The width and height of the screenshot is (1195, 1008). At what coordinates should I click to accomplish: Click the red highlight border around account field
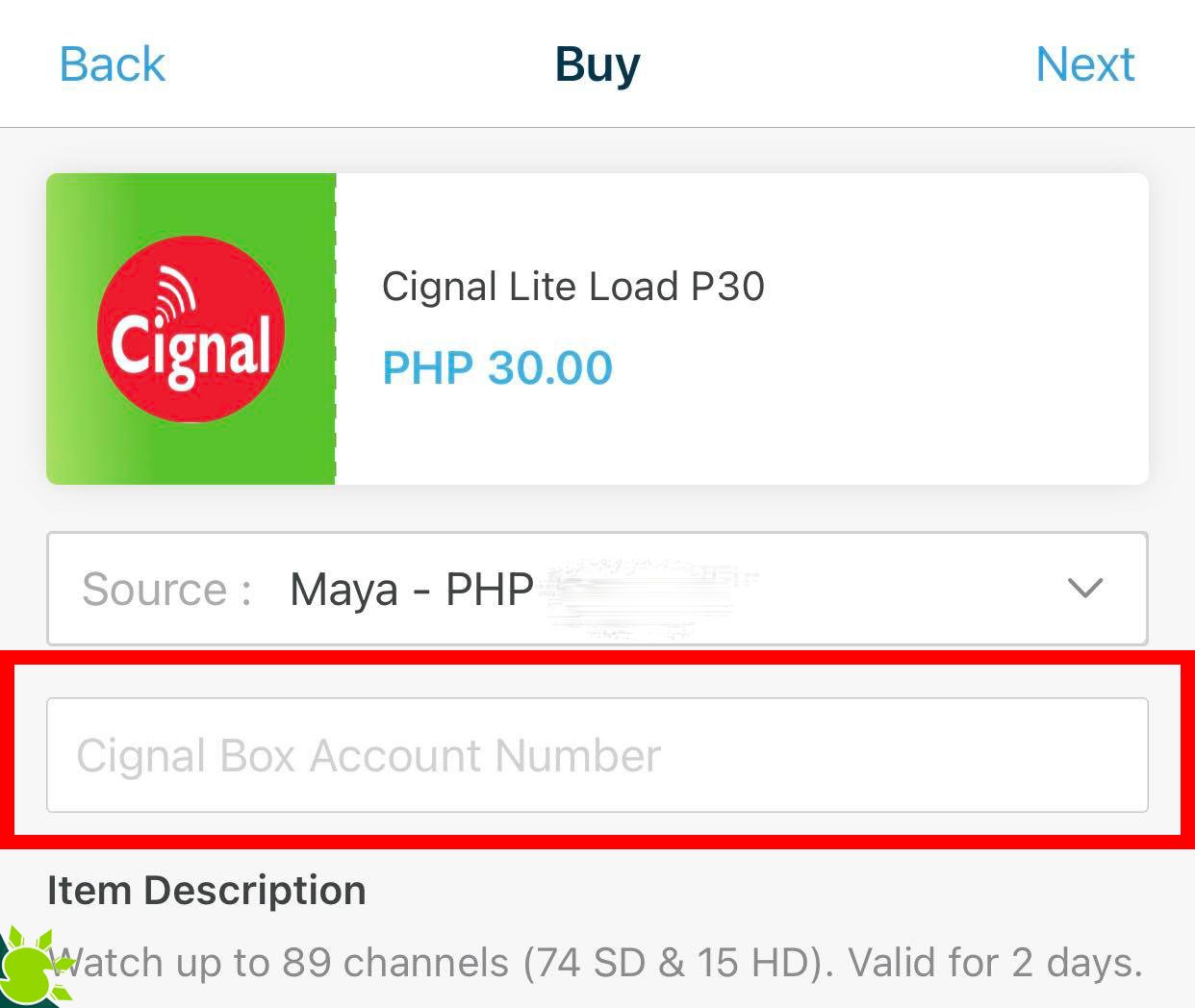click(x=597, y=664)
